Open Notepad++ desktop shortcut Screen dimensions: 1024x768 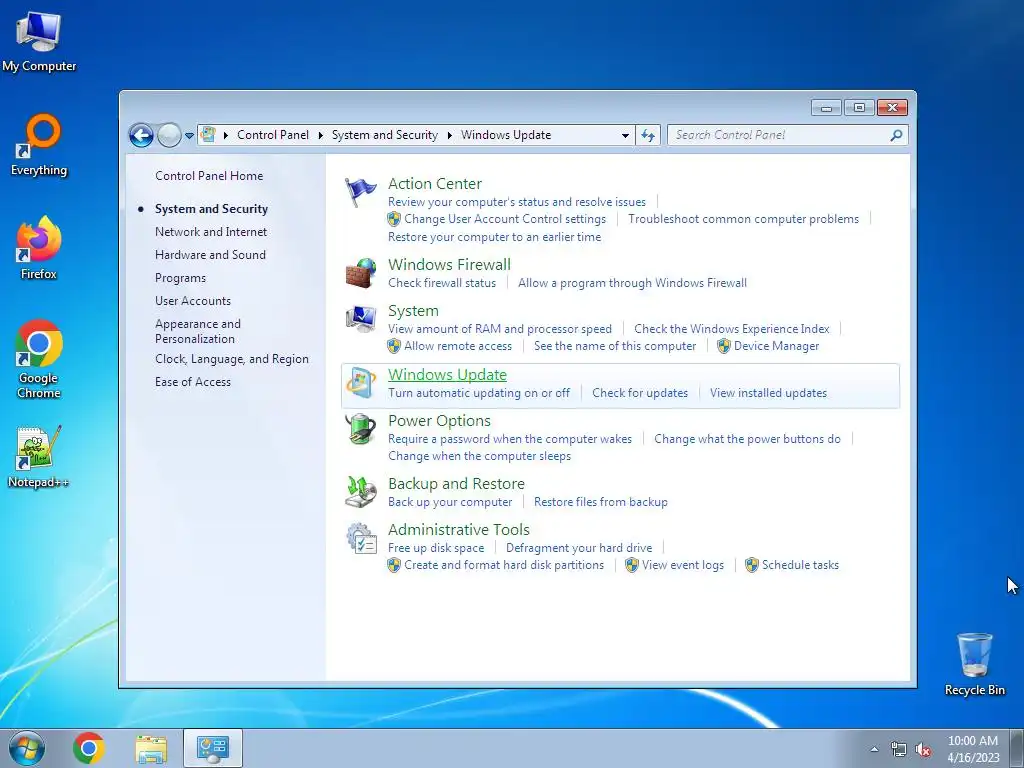39,457
